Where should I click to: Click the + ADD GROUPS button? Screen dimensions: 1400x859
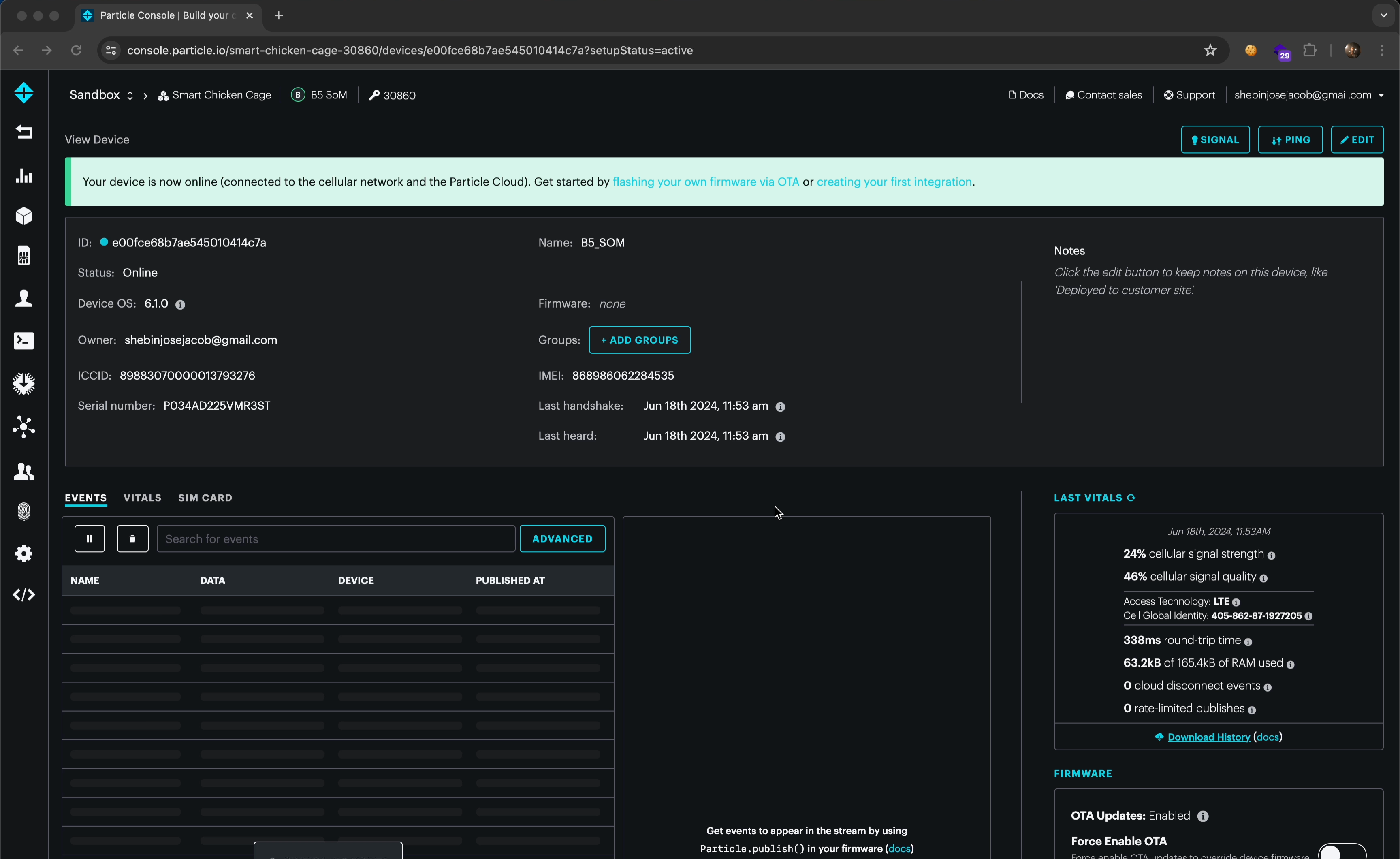tap(640, 340)
